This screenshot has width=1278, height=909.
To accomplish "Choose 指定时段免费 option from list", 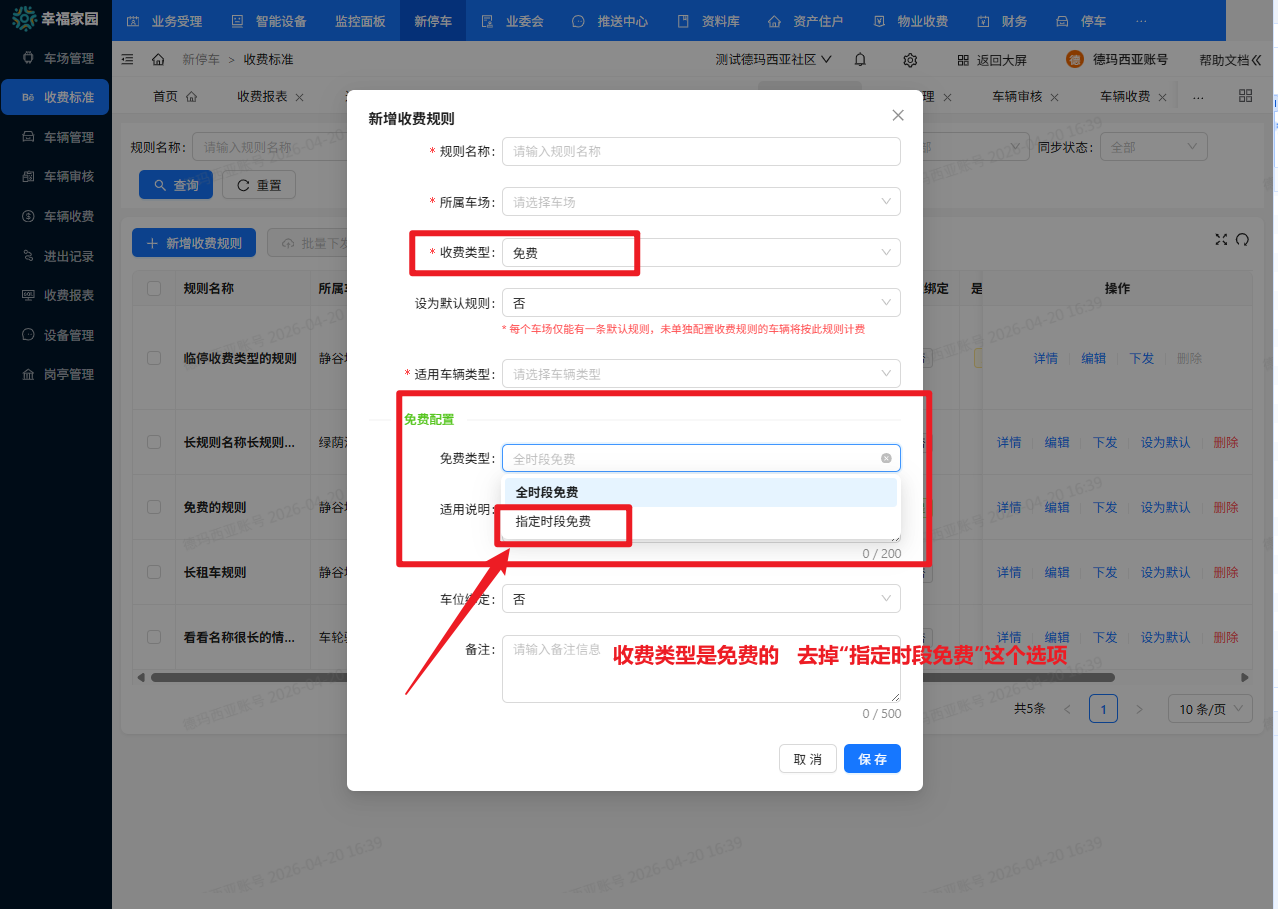I will (553, 522).
